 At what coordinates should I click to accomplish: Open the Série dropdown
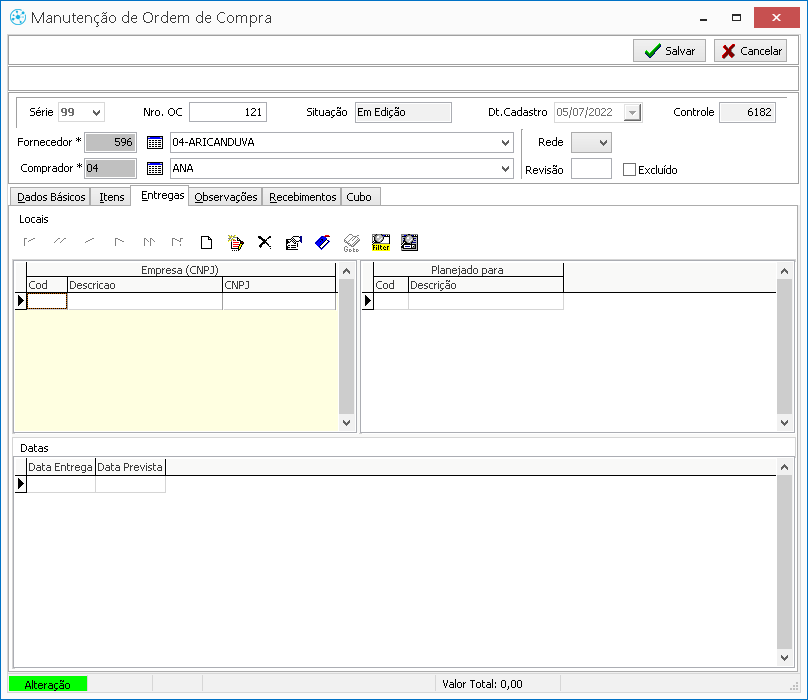coord(96,112)
